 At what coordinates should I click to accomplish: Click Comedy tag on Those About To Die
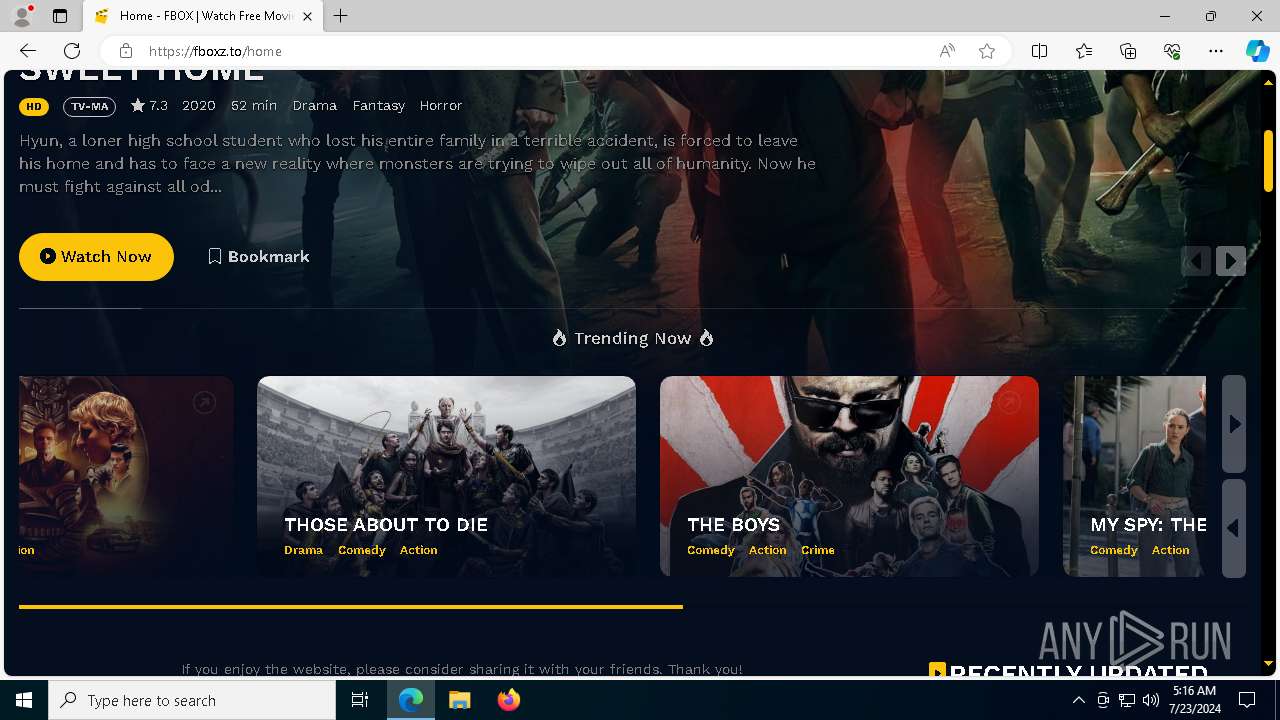(x=362, y=550)
